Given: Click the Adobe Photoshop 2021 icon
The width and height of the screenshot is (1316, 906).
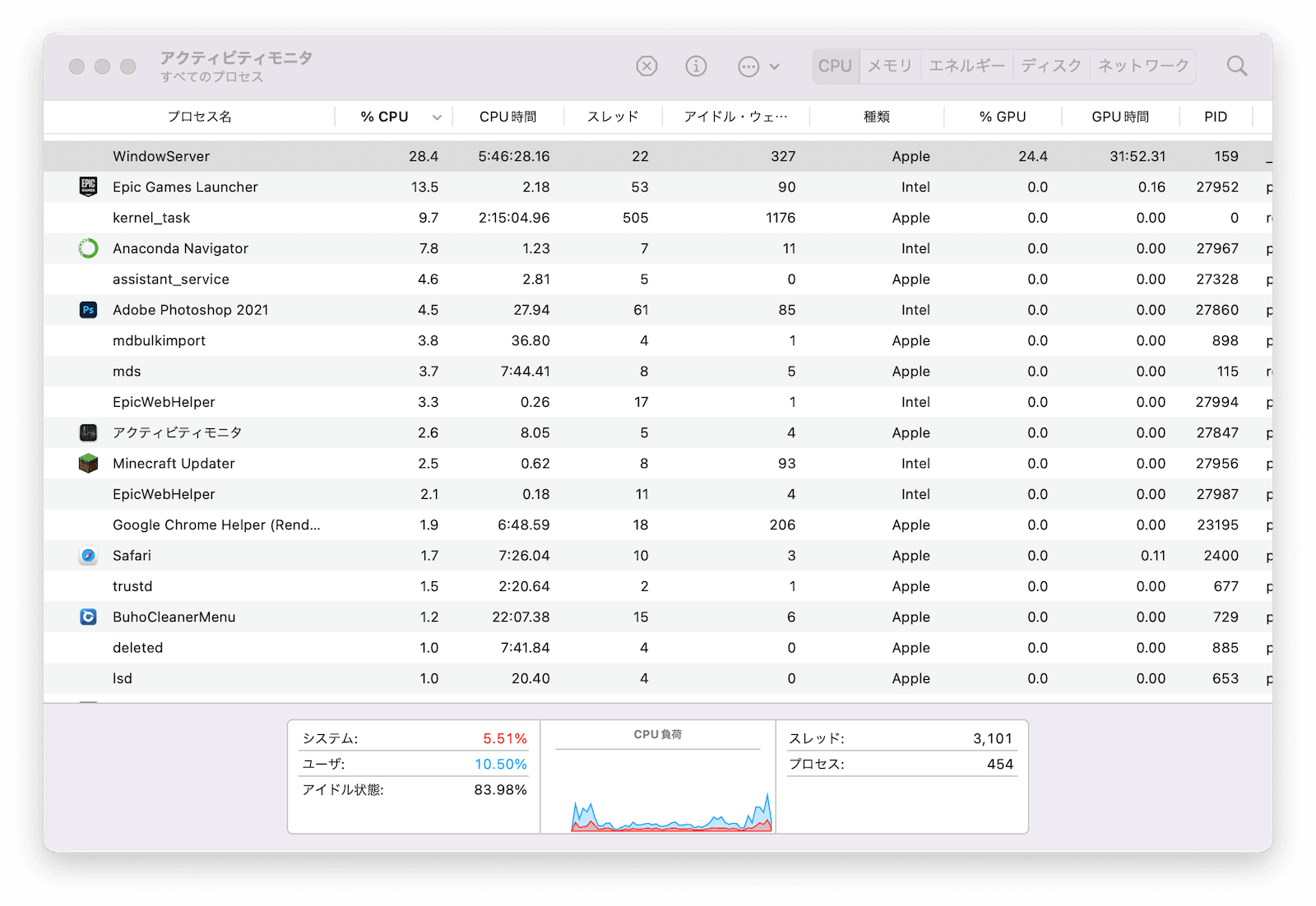Looking at the screenshot, I should 88,310.
